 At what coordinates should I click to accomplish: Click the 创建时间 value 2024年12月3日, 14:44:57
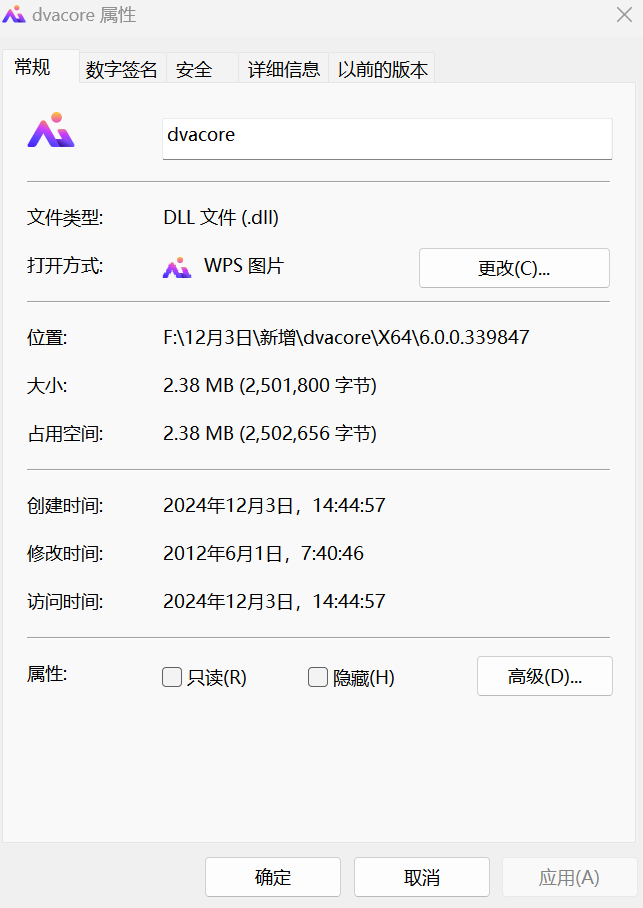(x=274, y=505)
